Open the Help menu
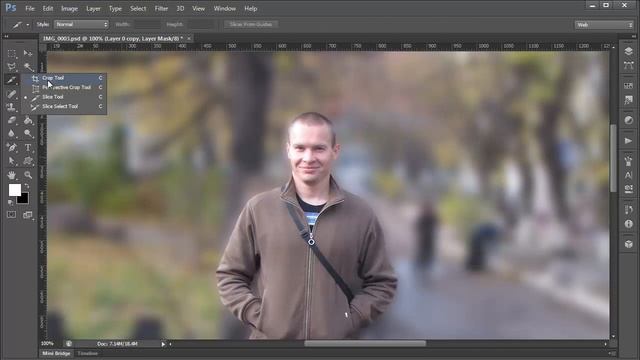This screenshot has width=640, height=360. (x=250, y=9)
